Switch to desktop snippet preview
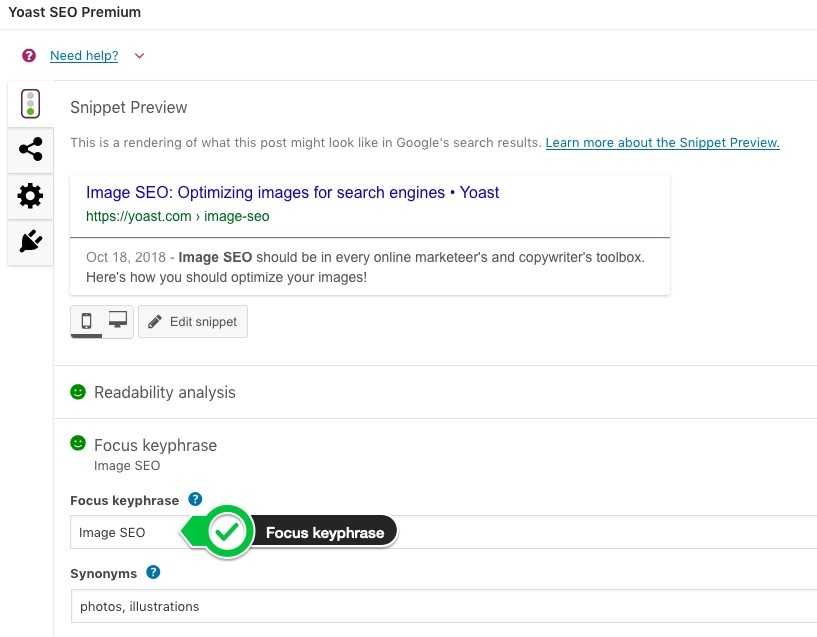817x637 pixels. [x=118, y=320]
